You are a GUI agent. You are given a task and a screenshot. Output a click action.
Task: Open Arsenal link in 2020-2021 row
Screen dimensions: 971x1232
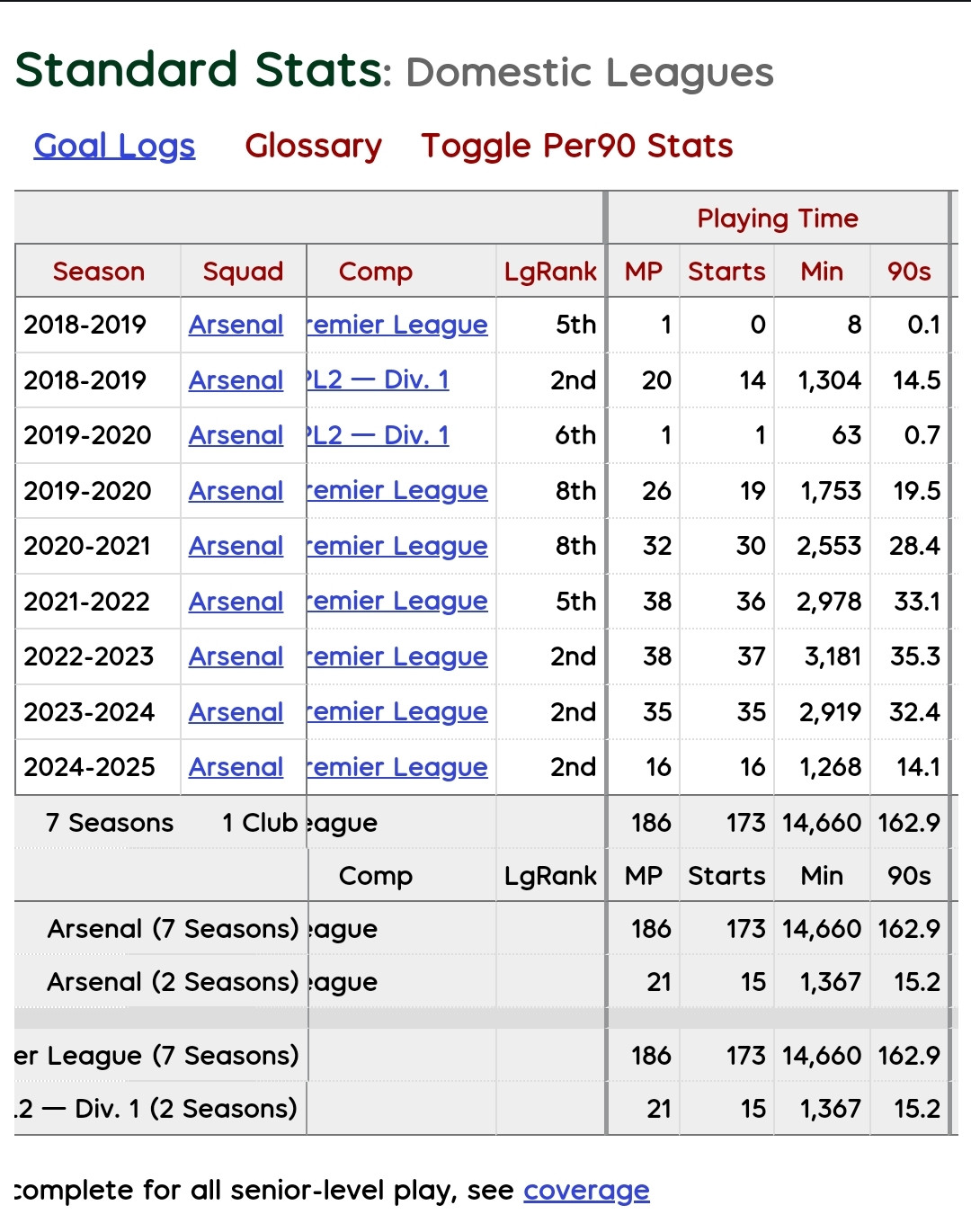[236, 546]
